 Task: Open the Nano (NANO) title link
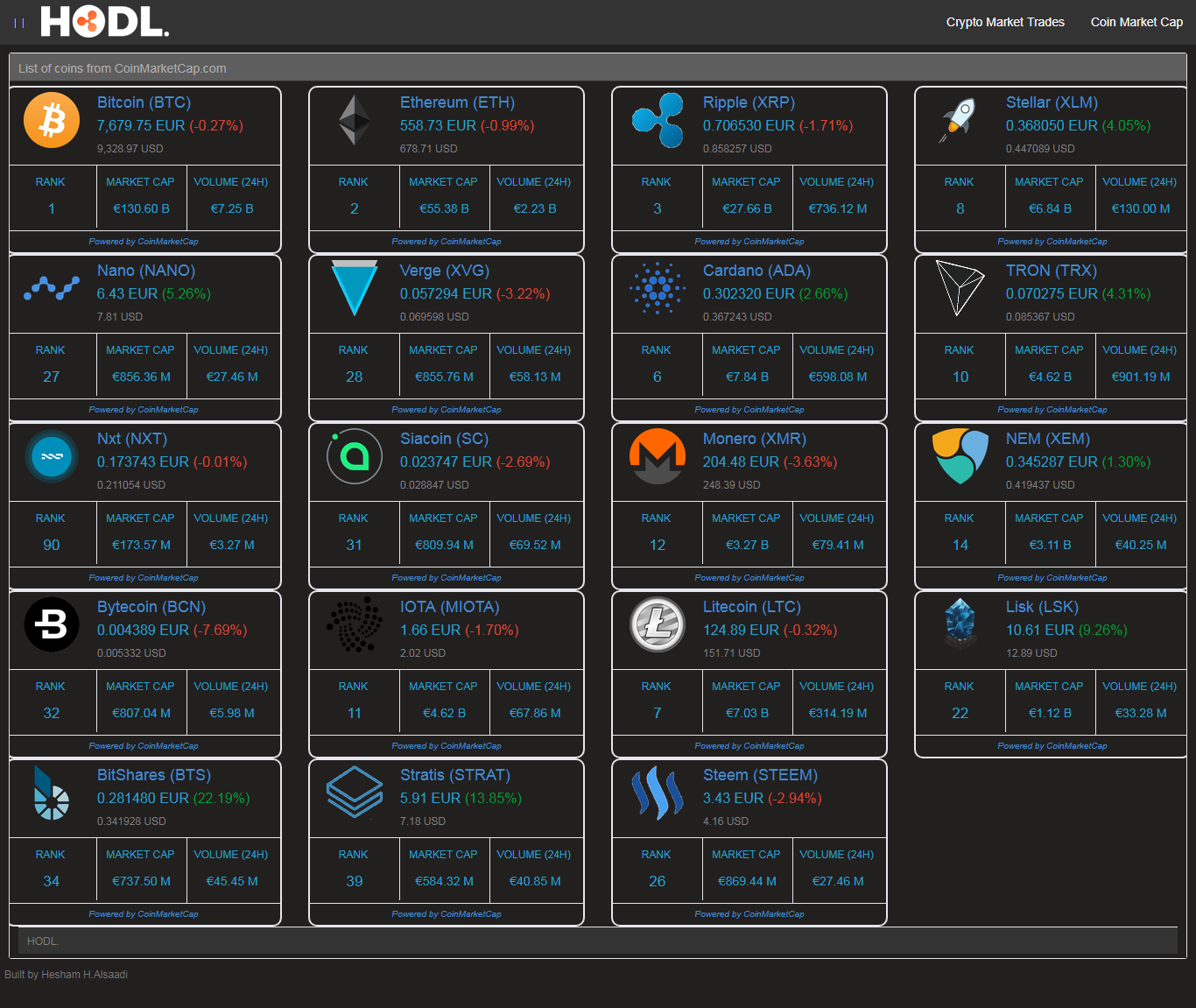coord(146,271)
